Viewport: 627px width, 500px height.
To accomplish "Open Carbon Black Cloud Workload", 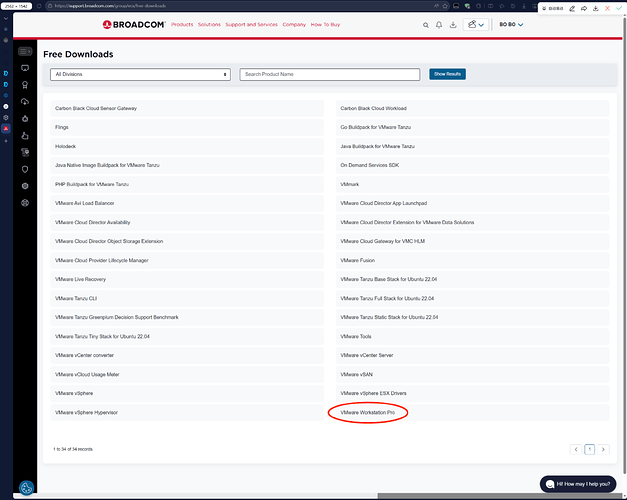I will pos(472,108).
